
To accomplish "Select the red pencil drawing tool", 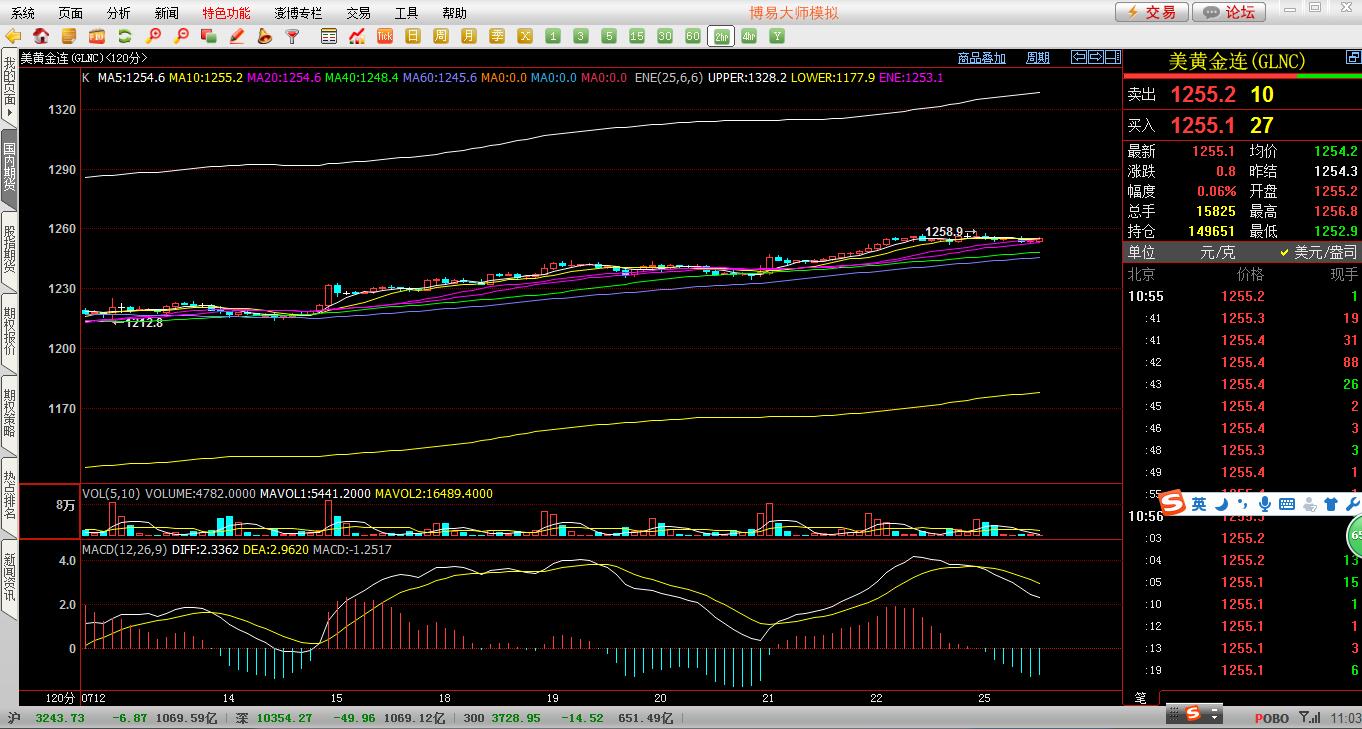I will pos(237,36).
